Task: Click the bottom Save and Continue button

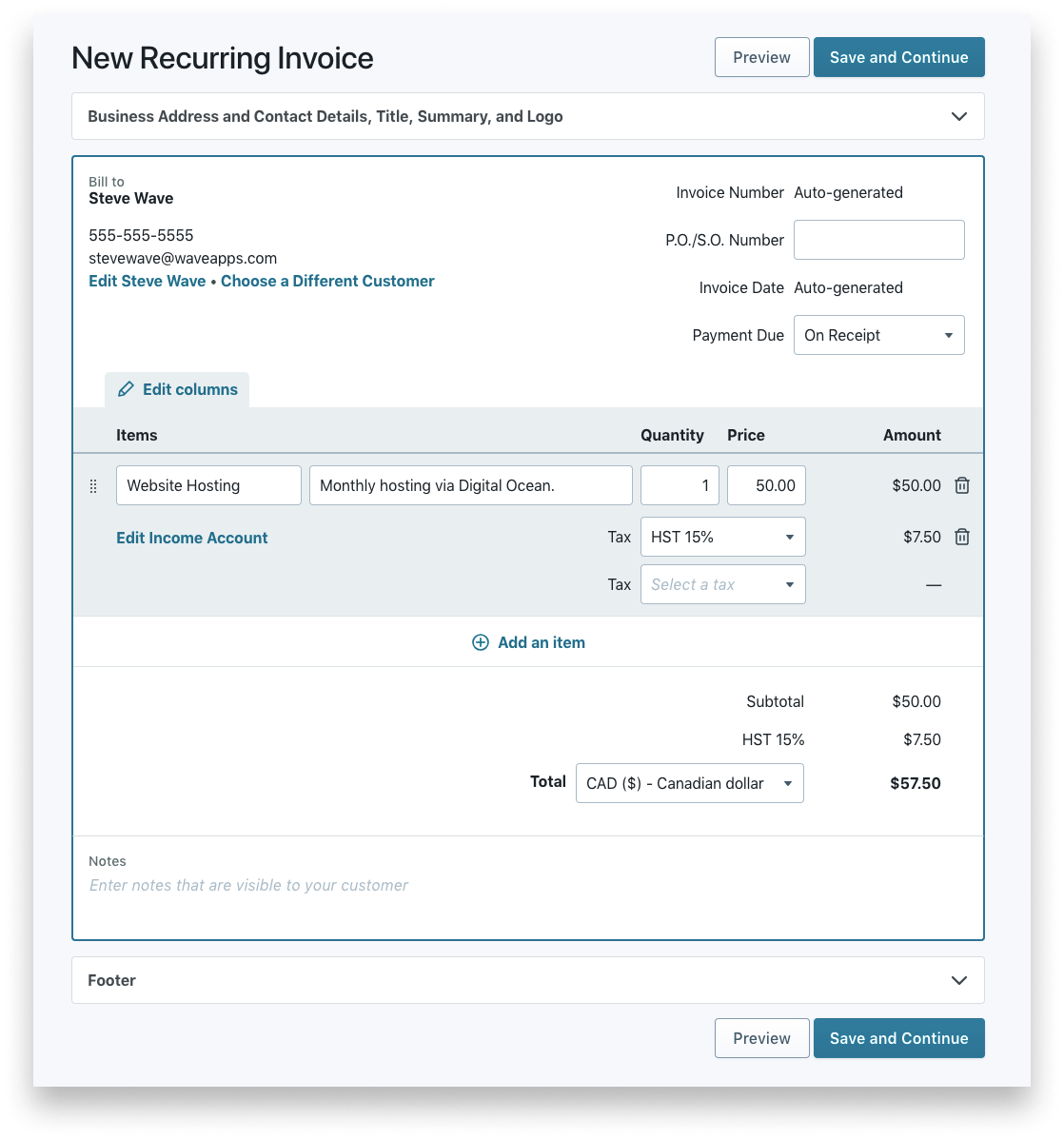Action: [x=899, y=1038]
